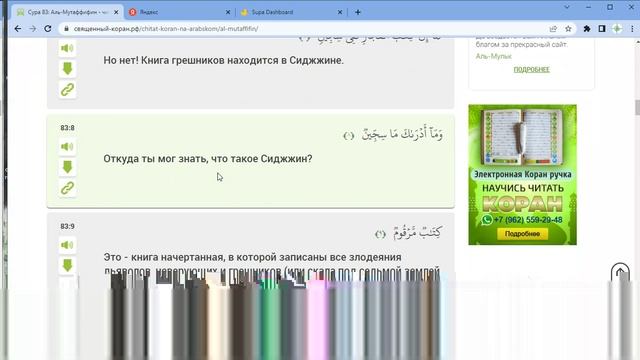This screenshot has height=360, width=640.
Task: Go back in browser history
Action: (18, 29)
